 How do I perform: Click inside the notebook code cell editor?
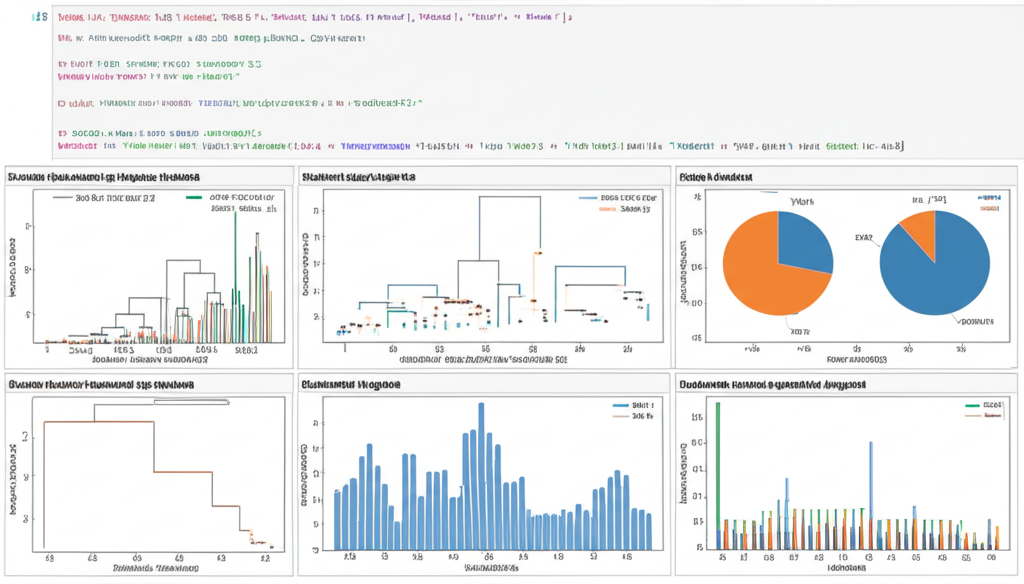point(500,80)
